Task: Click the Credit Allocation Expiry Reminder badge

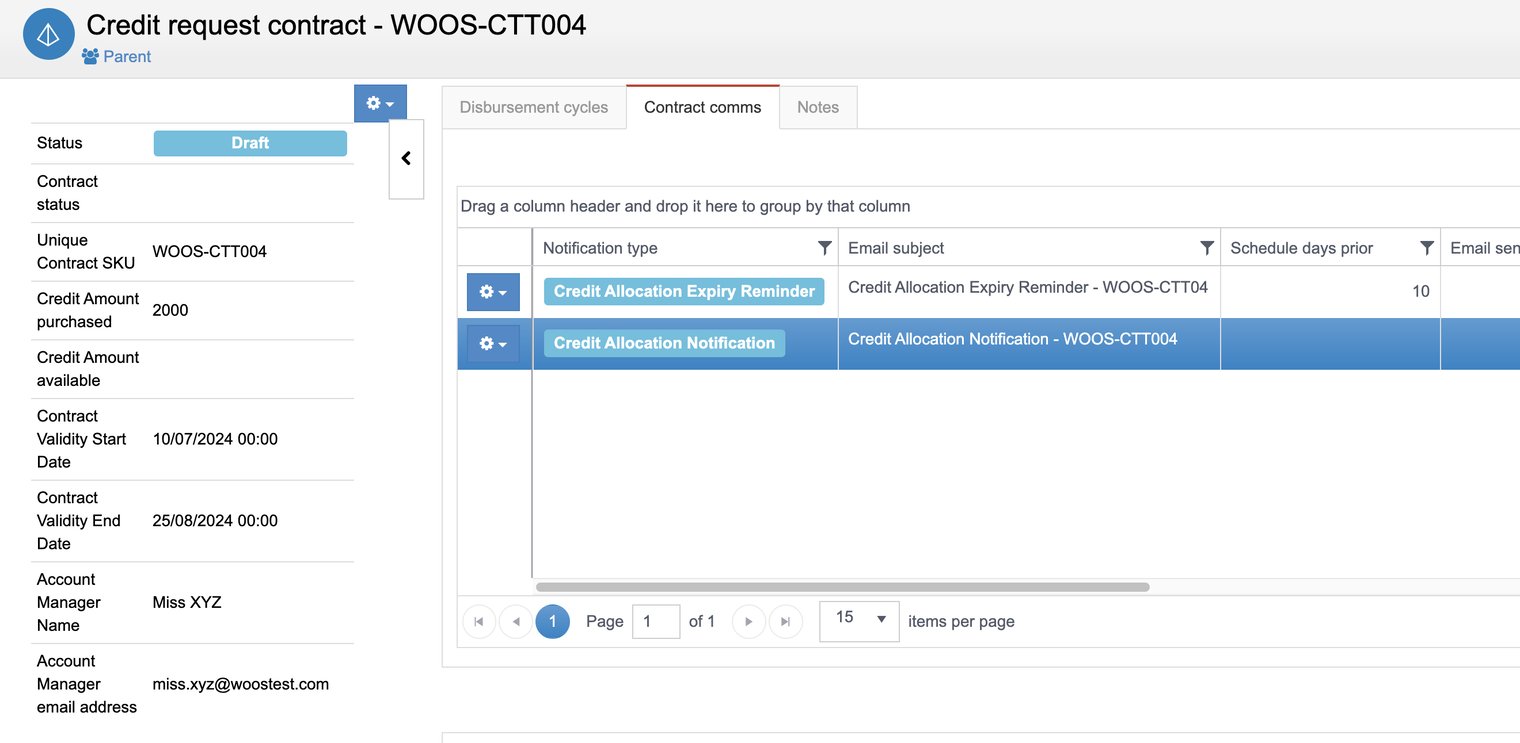Action: [684, 291]
